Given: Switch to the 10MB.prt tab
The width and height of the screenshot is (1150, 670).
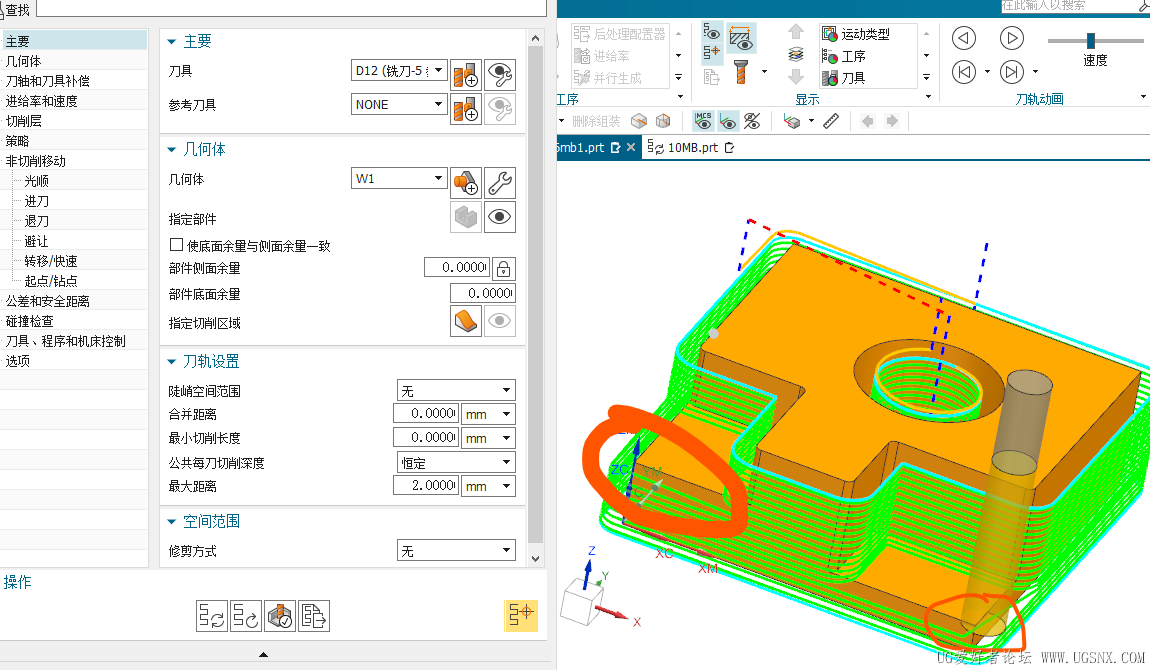Looking at the screenshot, I should click(692, 147).
